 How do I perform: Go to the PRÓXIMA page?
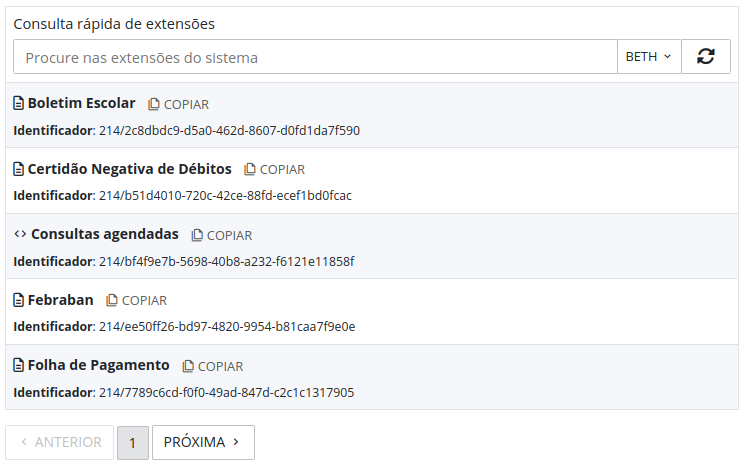click(203, 442)
